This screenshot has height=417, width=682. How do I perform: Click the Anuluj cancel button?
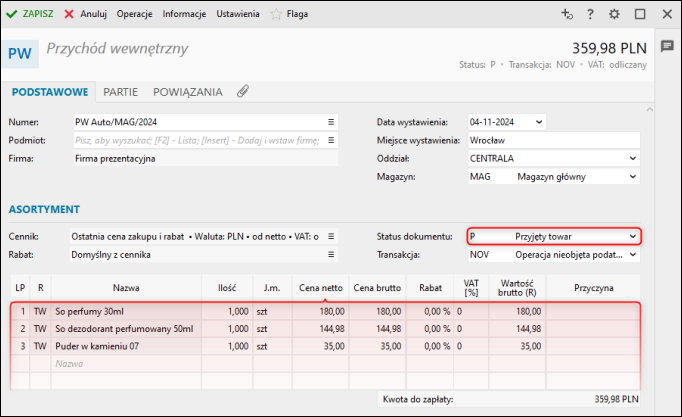tap(84, 14)
